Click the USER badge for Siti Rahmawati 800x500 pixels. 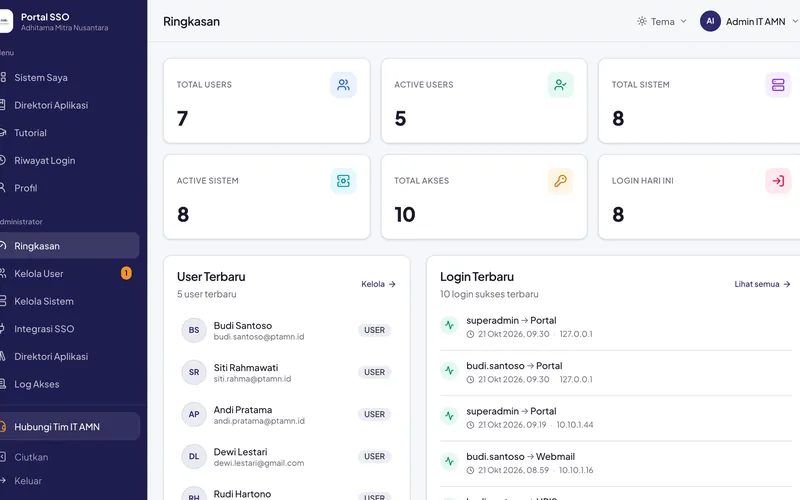[374, 372]
